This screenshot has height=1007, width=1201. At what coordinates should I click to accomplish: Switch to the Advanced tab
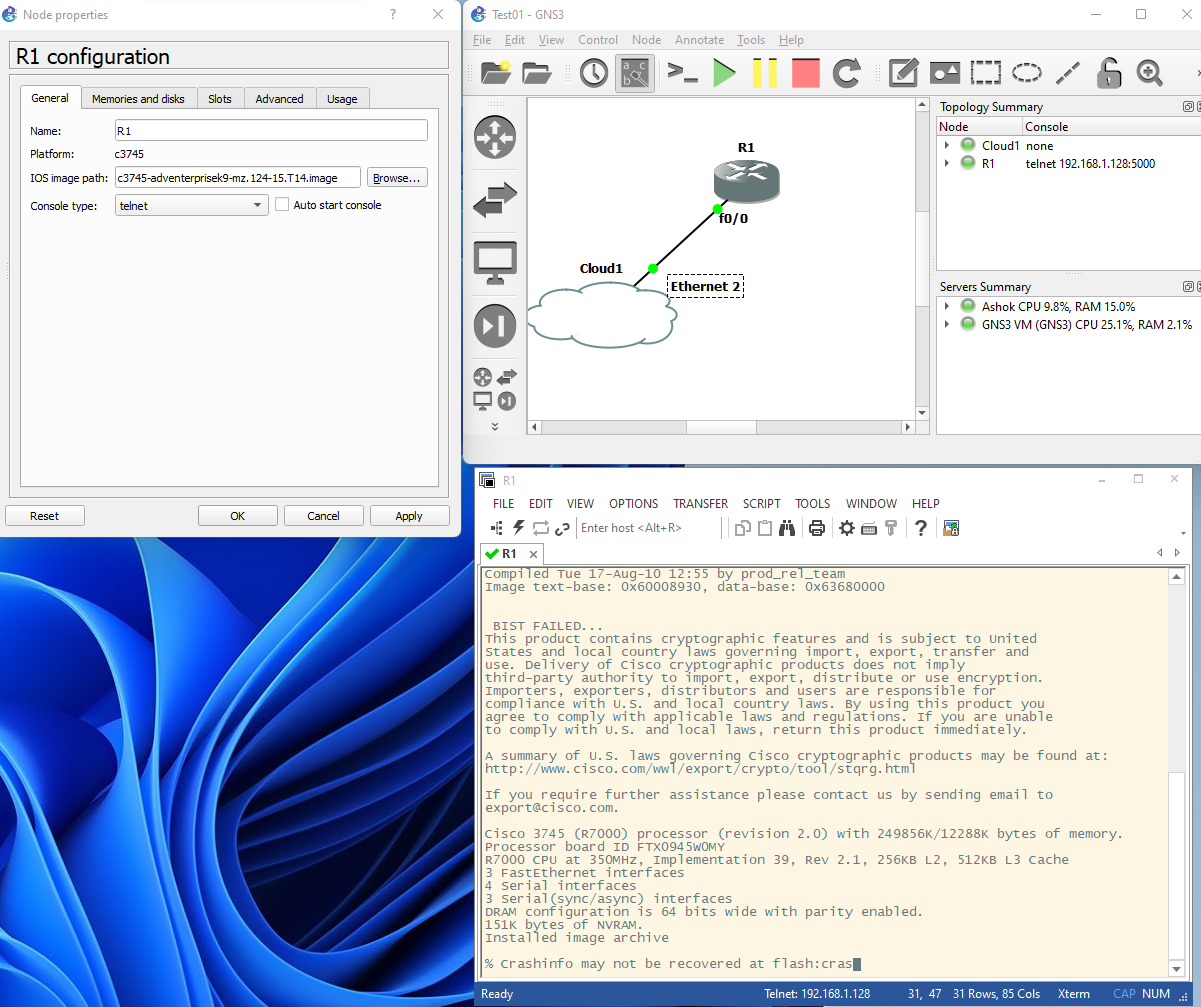coord(279,99)
